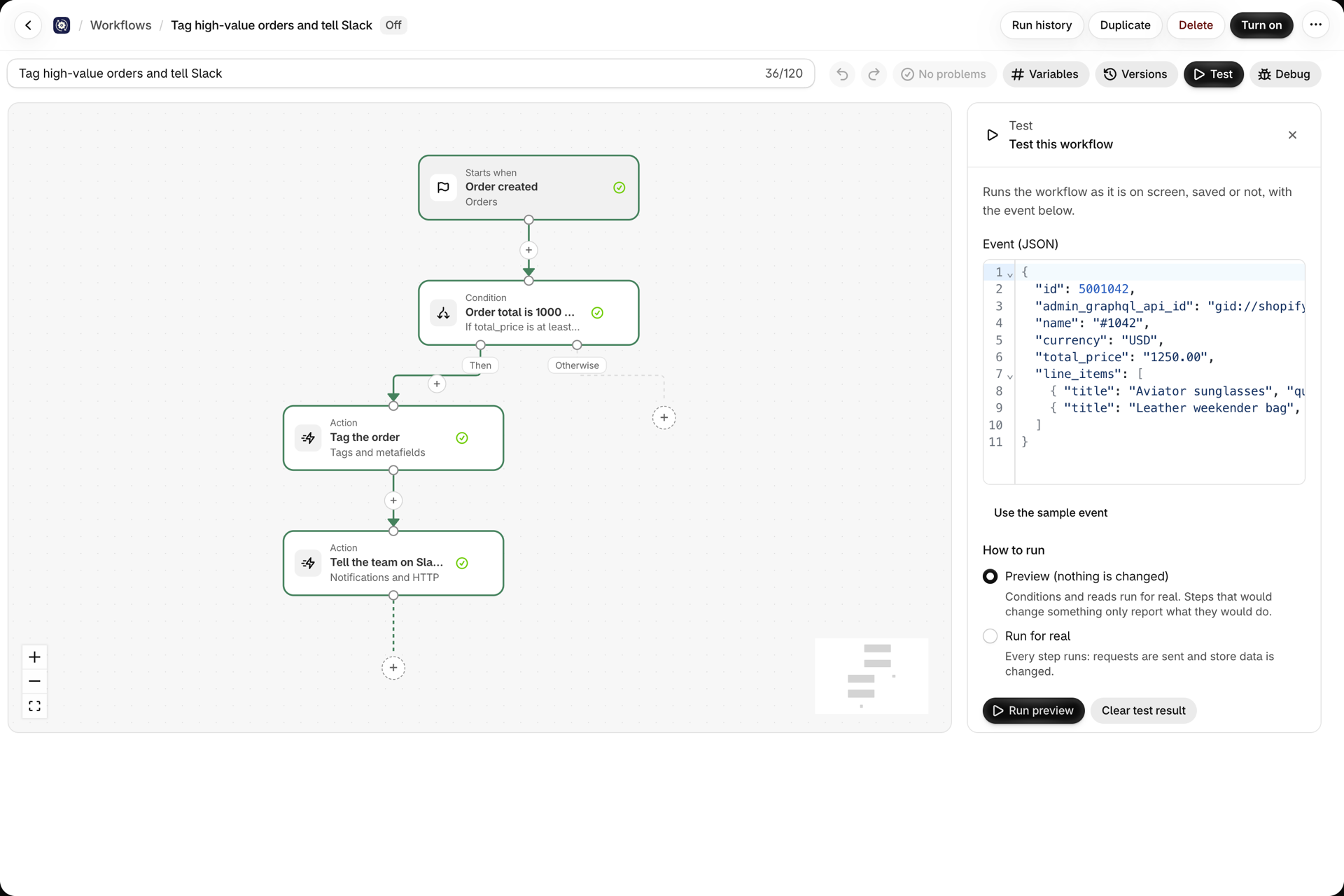Collapse JSON fold arrow on line 1
The width and height of the screenshot is (1344, 896).
[1010, 274]
